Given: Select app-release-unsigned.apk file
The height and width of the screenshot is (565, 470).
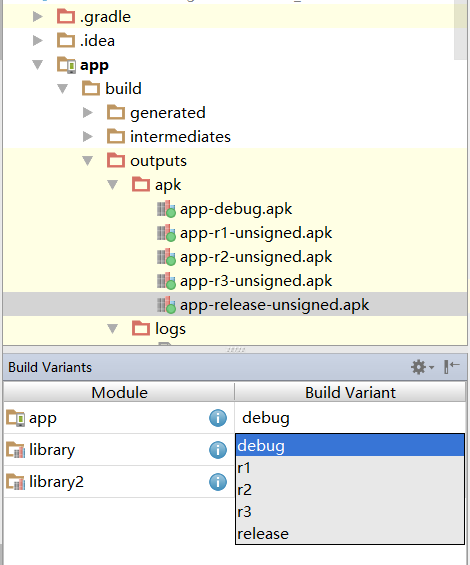Looking at the screenshot, I should 274,305.
